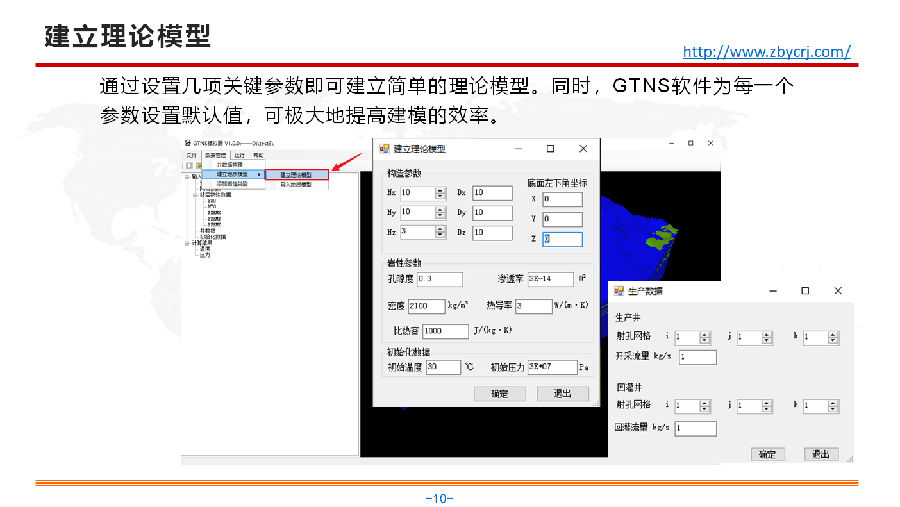
Task: Open the zbycrj.com website link
Action: tap(767, 51)
